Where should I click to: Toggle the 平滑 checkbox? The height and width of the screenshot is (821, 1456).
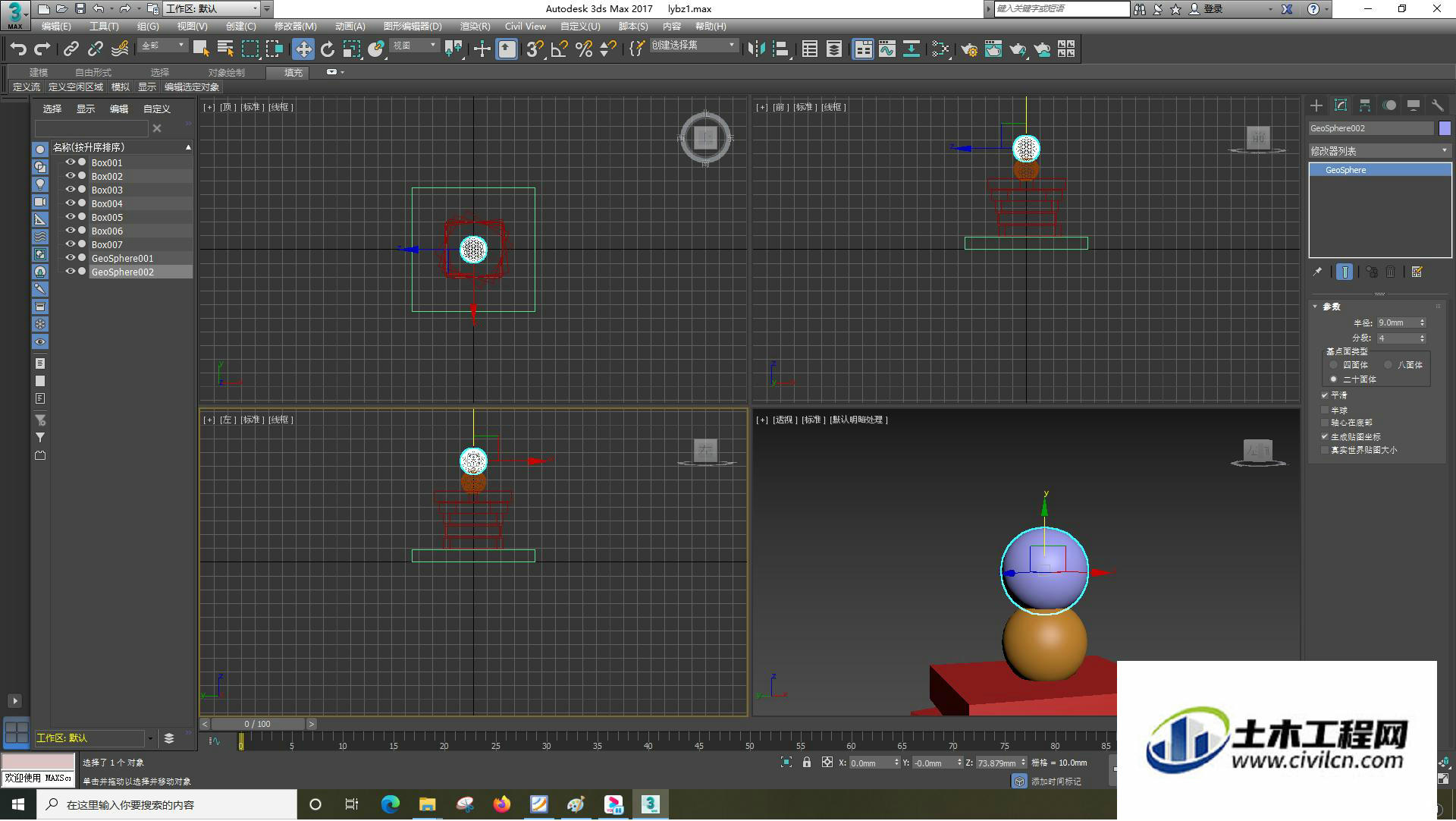(x=1325, y=395)
